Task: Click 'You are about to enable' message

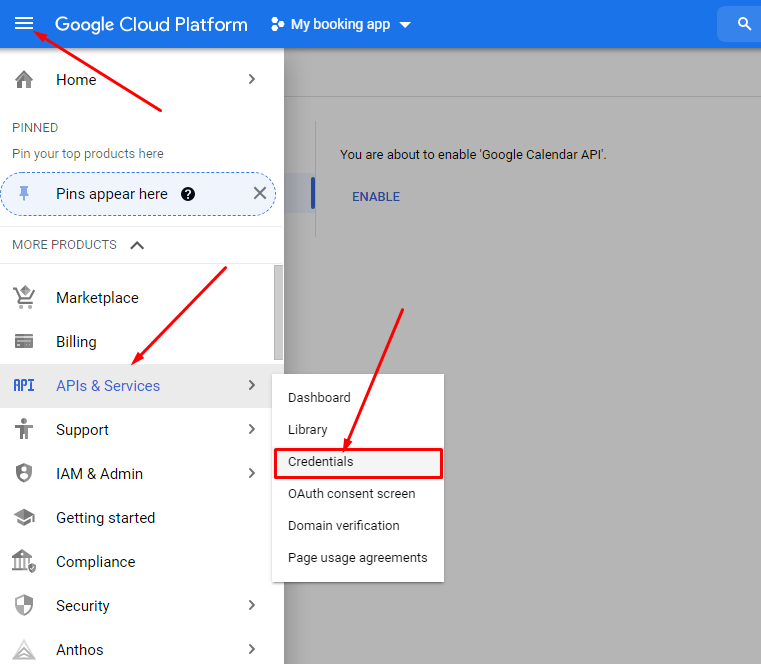Action: pos(473,155)
